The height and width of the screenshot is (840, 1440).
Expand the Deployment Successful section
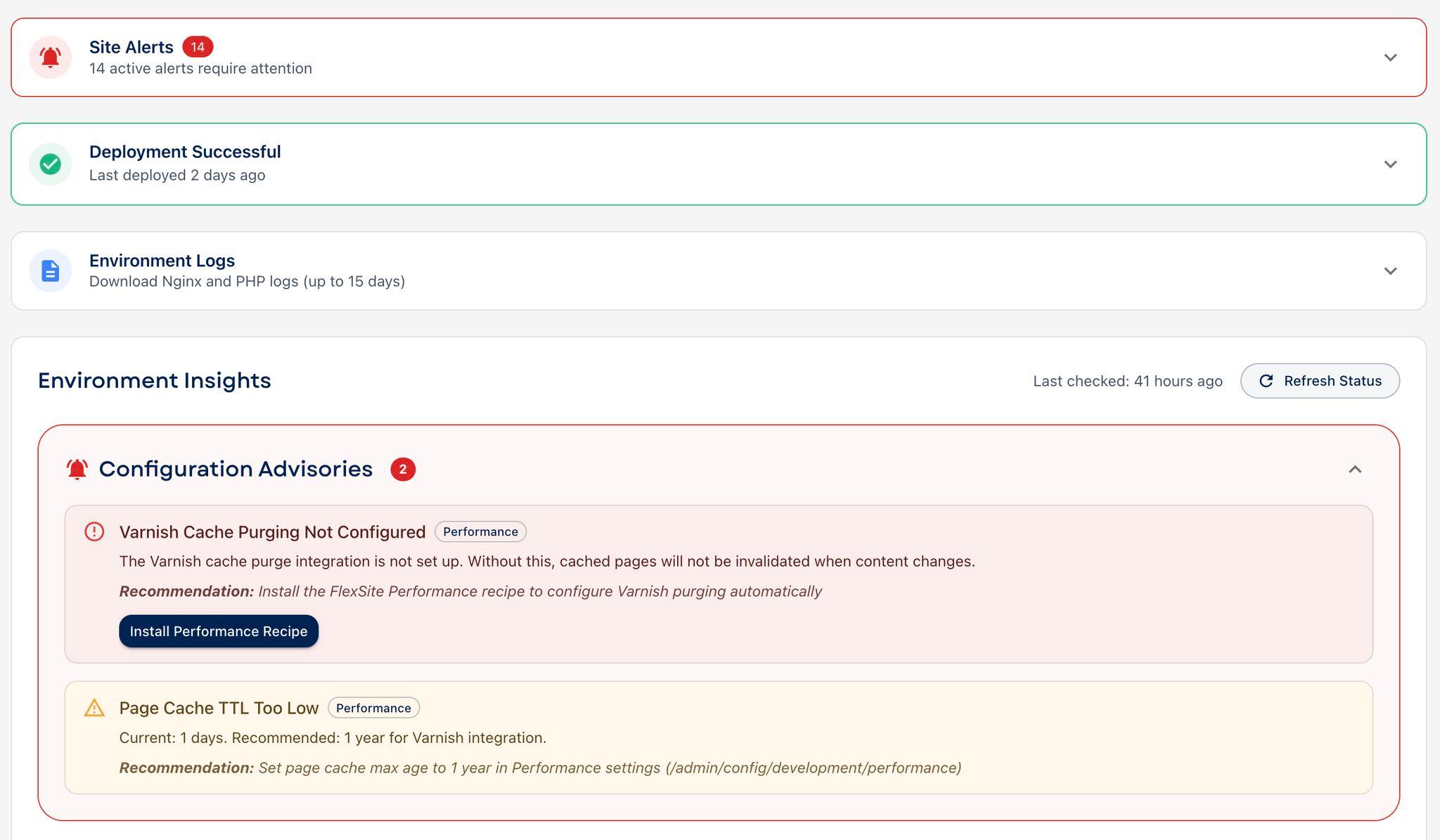point(1391,164)
